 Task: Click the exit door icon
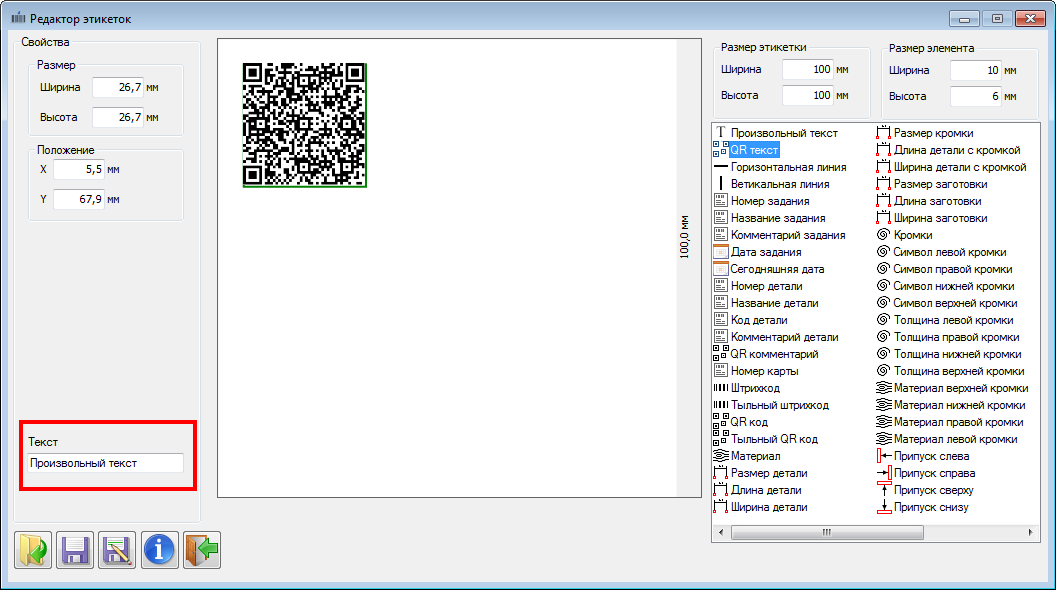coord(202,550)
